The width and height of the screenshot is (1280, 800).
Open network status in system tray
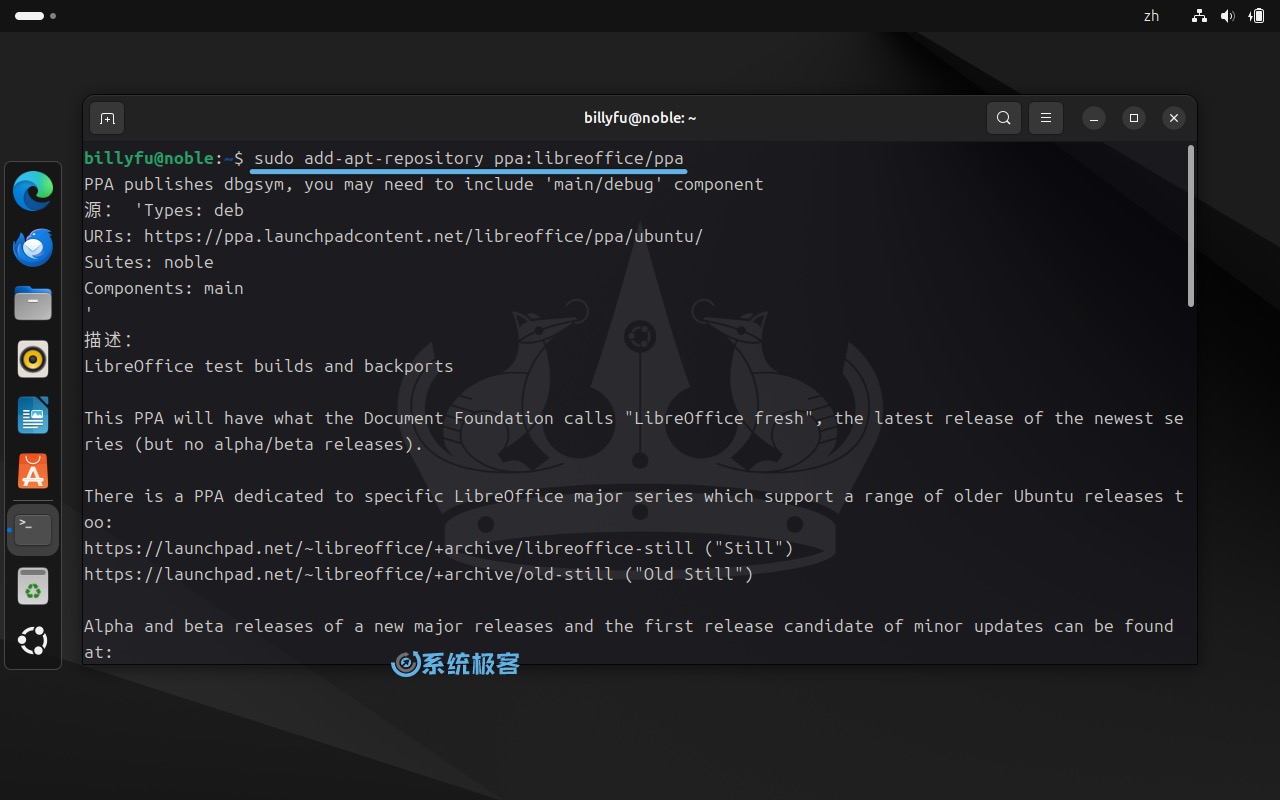click(x=1199, y=16)
